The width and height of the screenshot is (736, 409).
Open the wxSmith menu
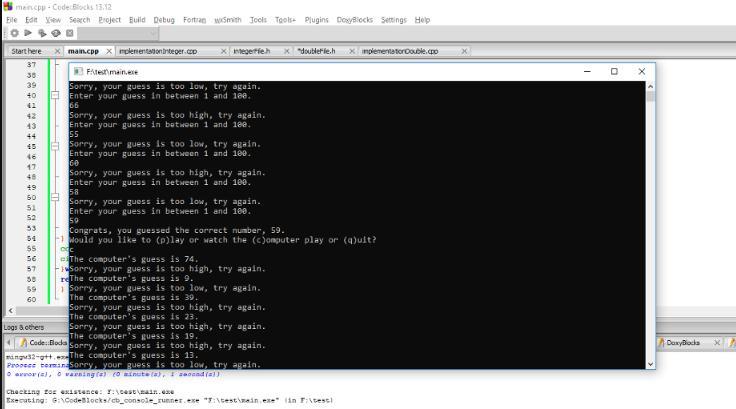click(228, 20)
